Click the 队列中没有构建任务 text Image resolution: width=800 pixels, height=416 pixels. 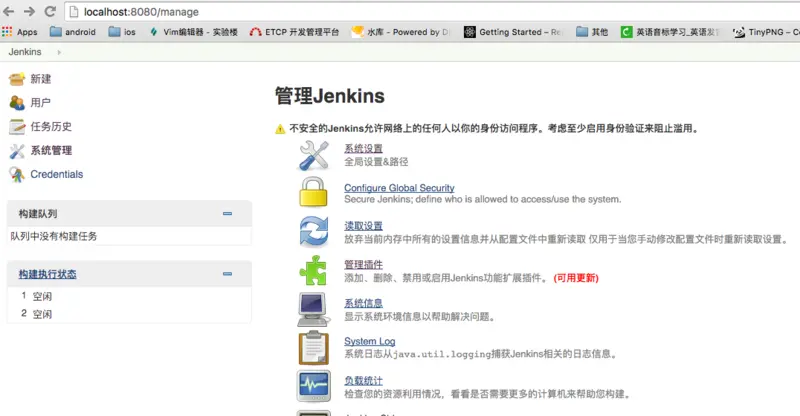(x=54, y=236)
